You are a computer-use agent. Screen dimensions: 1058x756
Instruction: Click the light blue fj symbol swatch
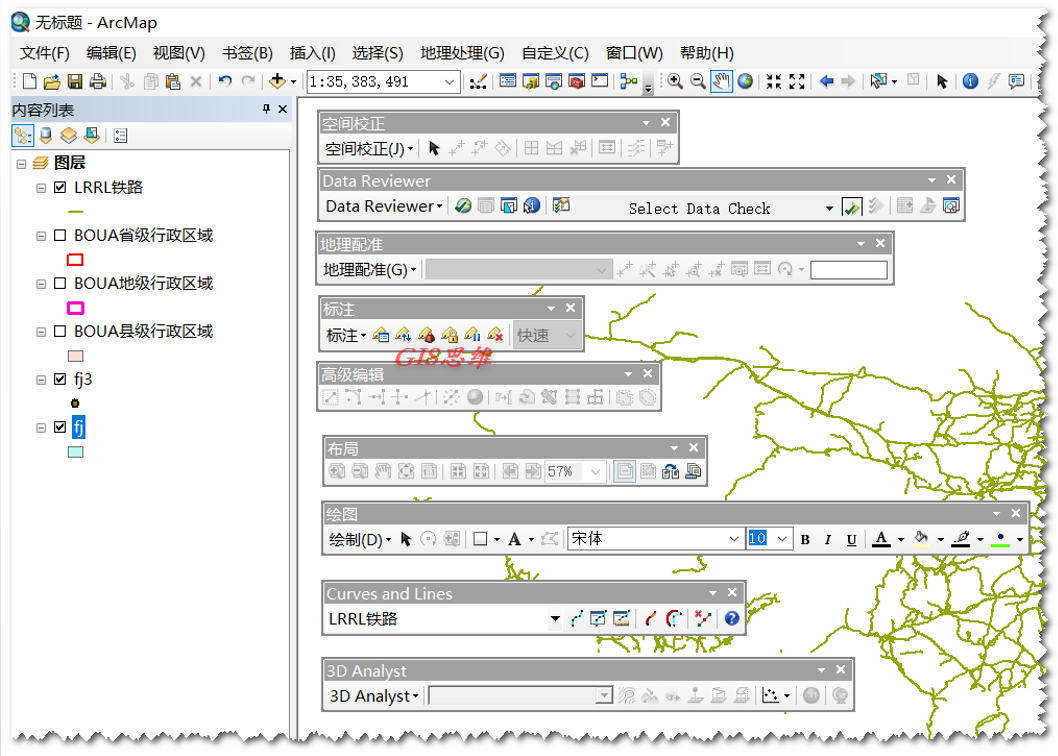coord(76,452)
